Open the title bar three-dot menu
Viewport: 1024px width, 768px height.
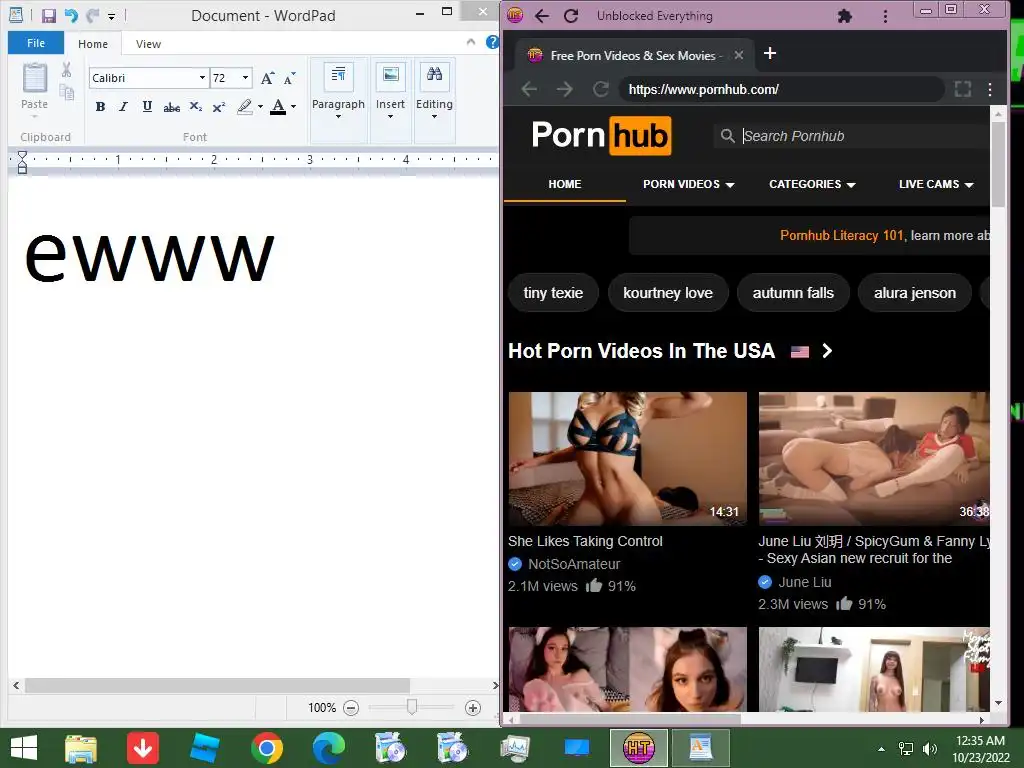pyautogui.click(x=885, y=16)
